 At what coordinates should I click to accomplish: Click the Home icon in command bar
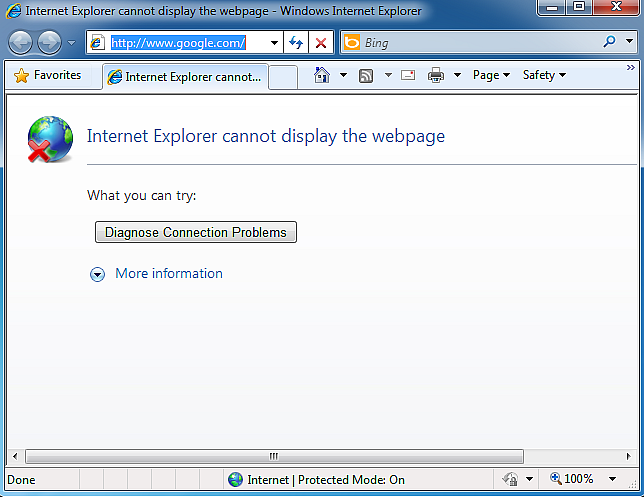[x=321, y=75]
